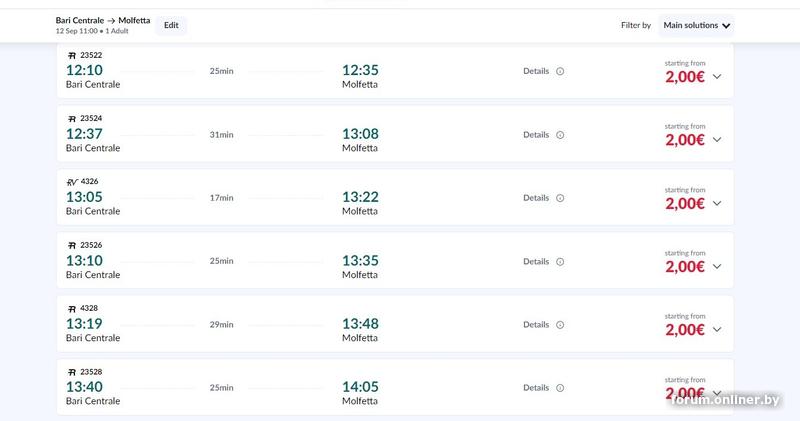Image resolution: width=800 pixels, height=421 pixels.
Task: Click the Bari Centrale → Molfetta route title
Action: click(x=103, y=20)
